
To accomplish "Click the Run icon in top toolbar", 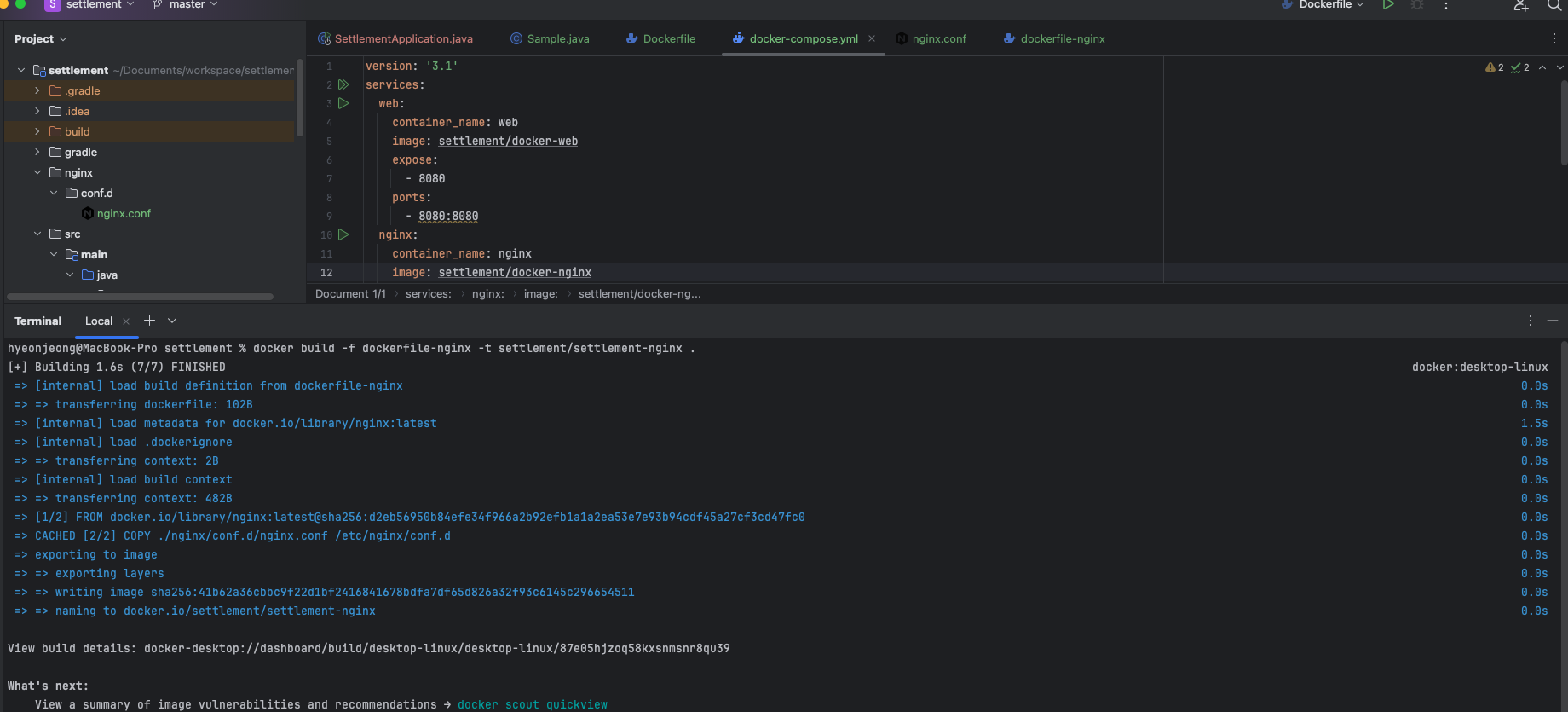I will [1388, 5].
